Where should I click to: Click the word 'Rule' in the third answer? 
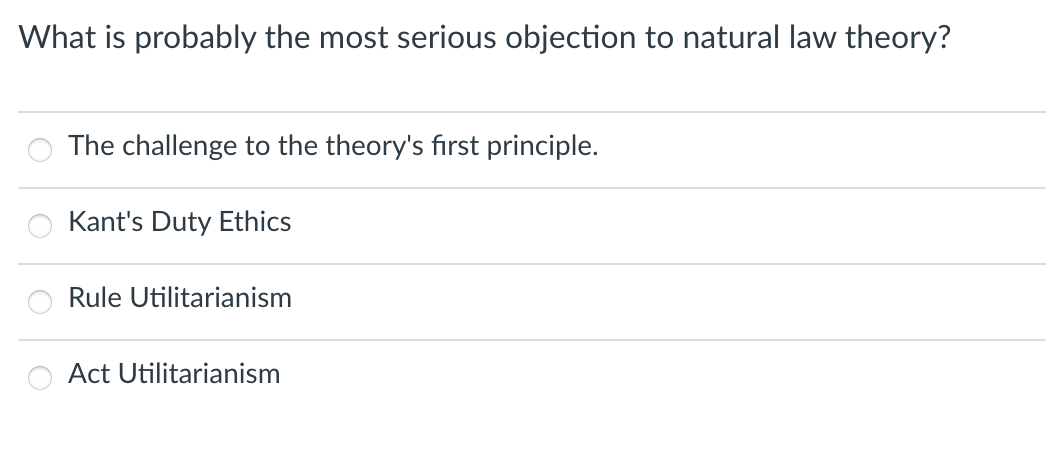coord(95,298)
